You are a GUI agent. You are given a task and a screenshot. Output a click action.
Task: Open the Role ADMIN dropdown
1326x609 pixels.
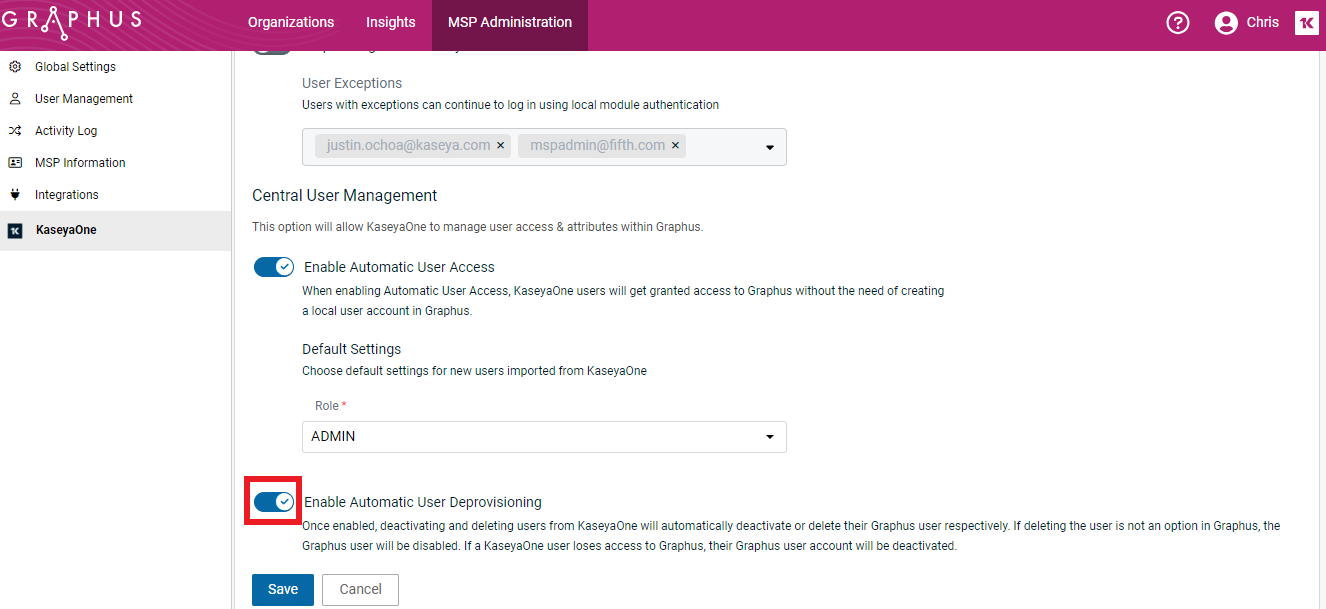(x=544, y=437)
